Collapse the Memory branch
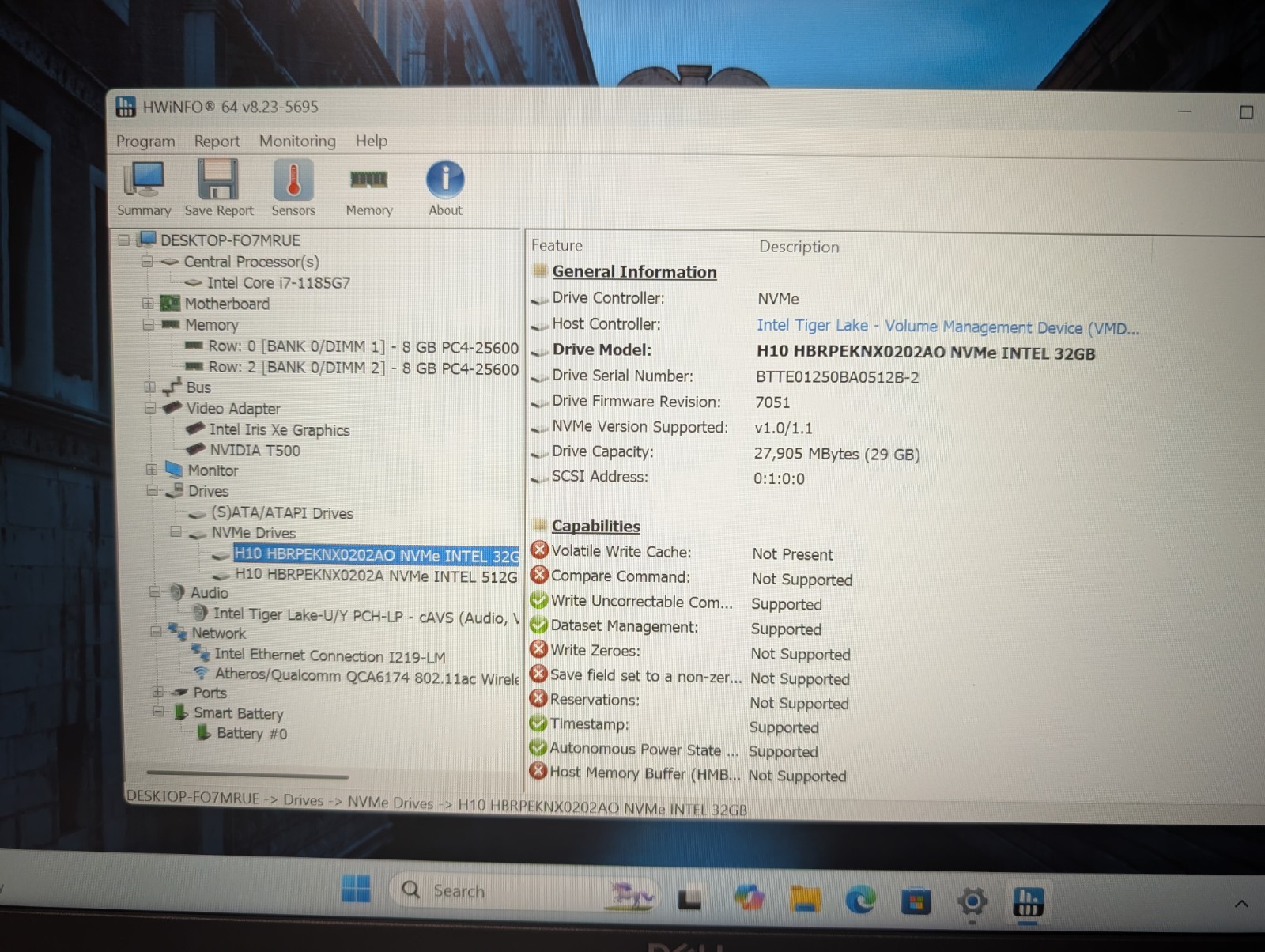Viewport: 1265px width, 952px height. coord(149,324)
